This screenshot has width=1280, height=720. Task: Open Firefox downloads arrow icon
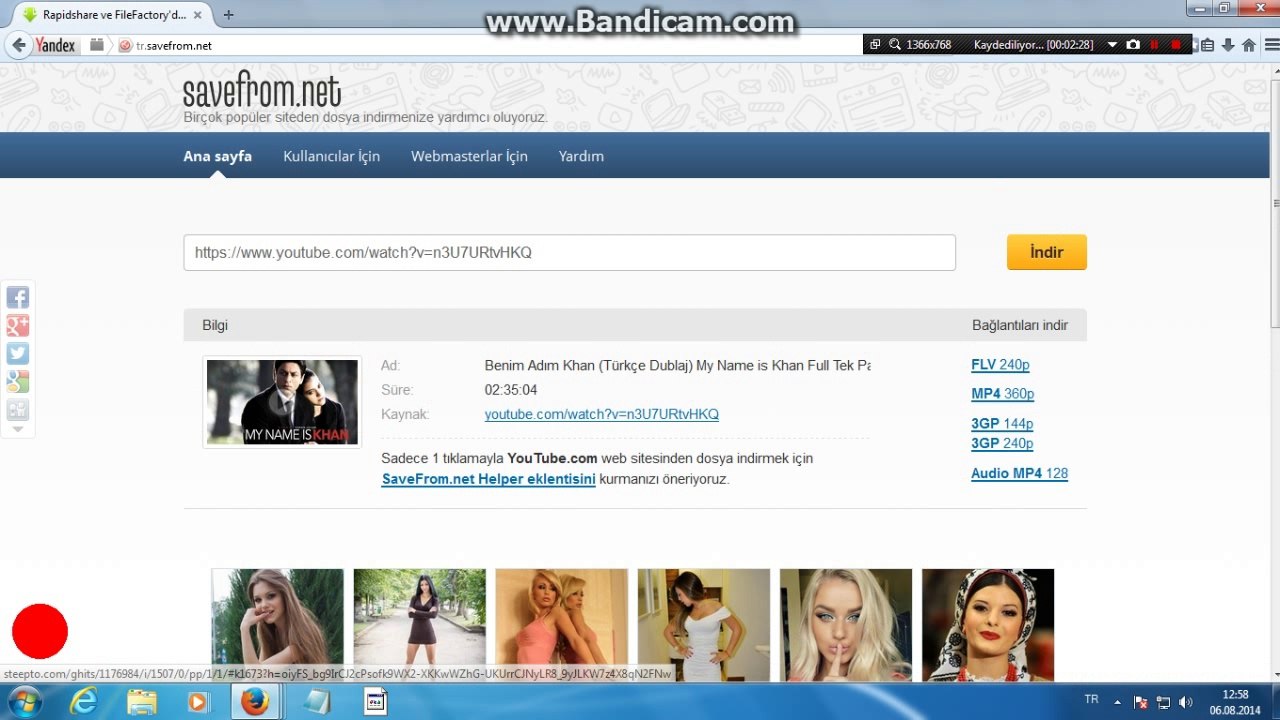[1228, 45]
